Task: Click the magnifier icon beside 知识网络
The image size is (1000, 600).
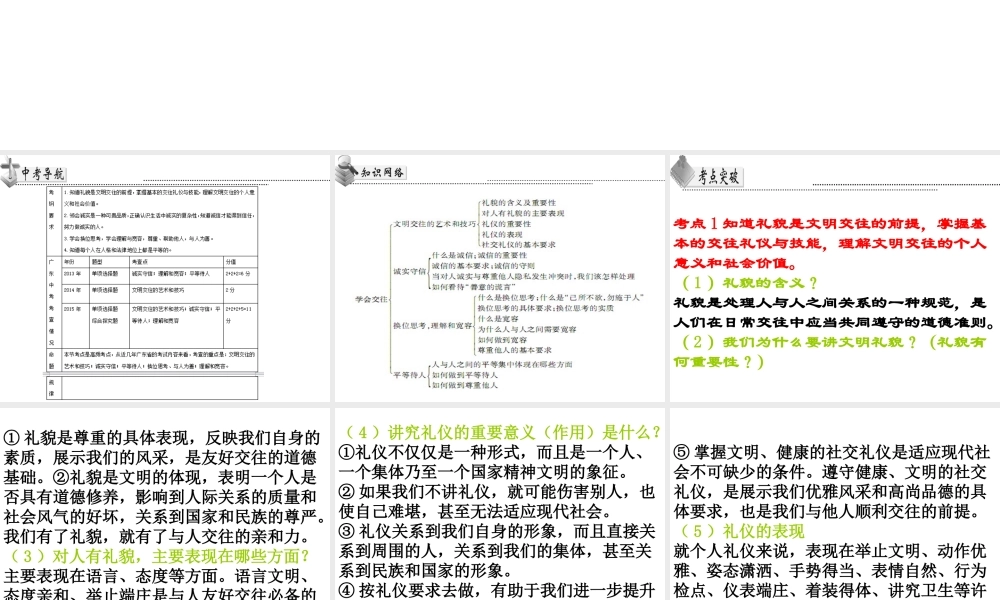Action: pos(347,170)
